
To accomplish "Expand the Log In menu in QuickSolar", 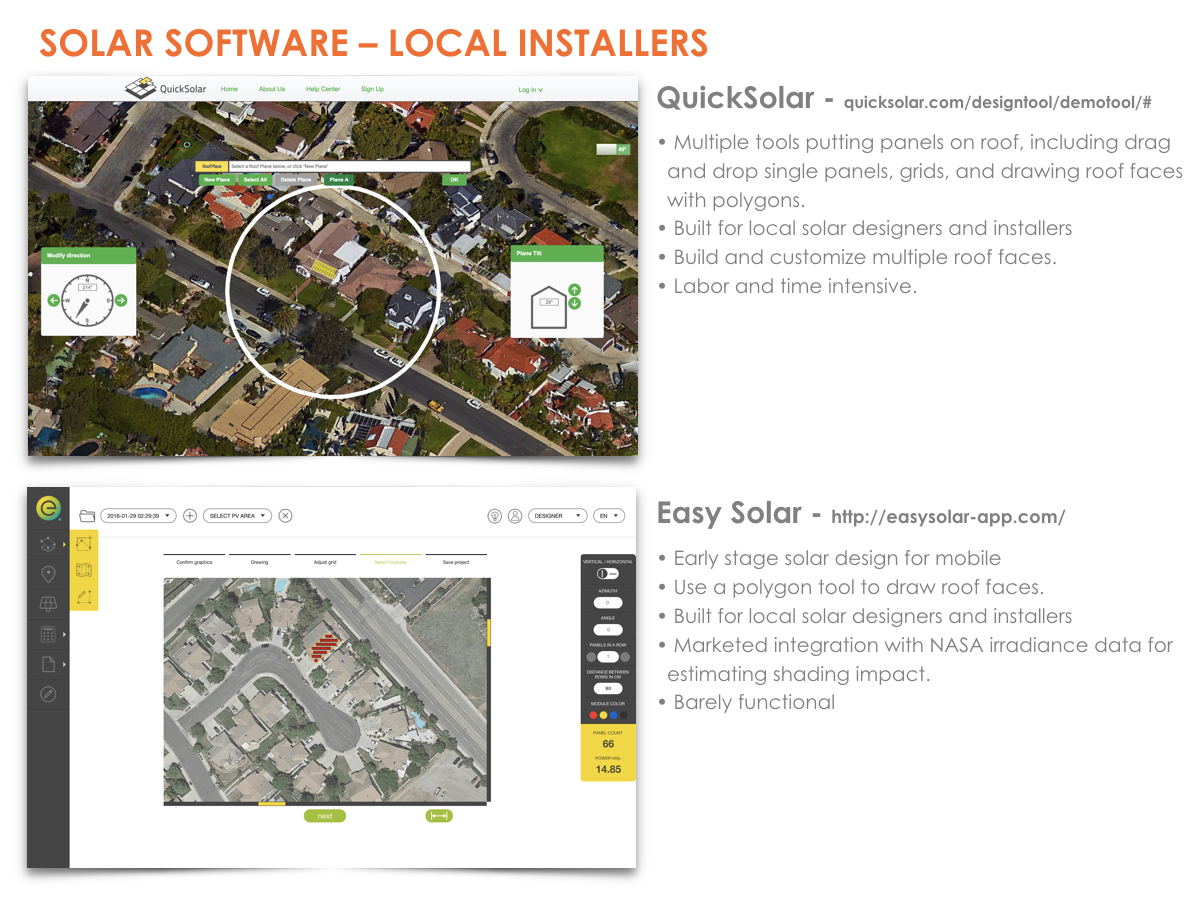I will click(530, 90).
